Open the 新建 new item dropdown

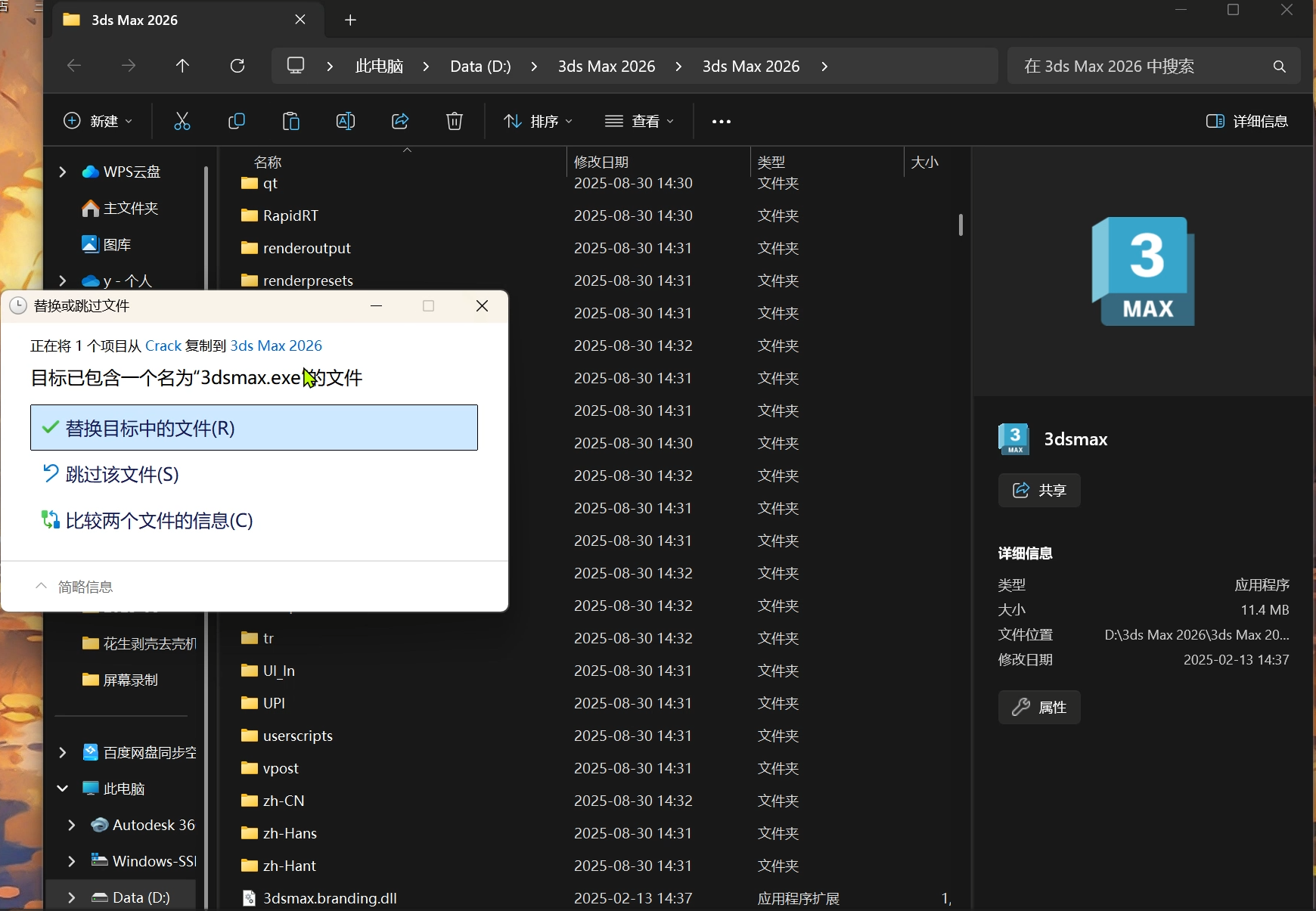(98, 121)
